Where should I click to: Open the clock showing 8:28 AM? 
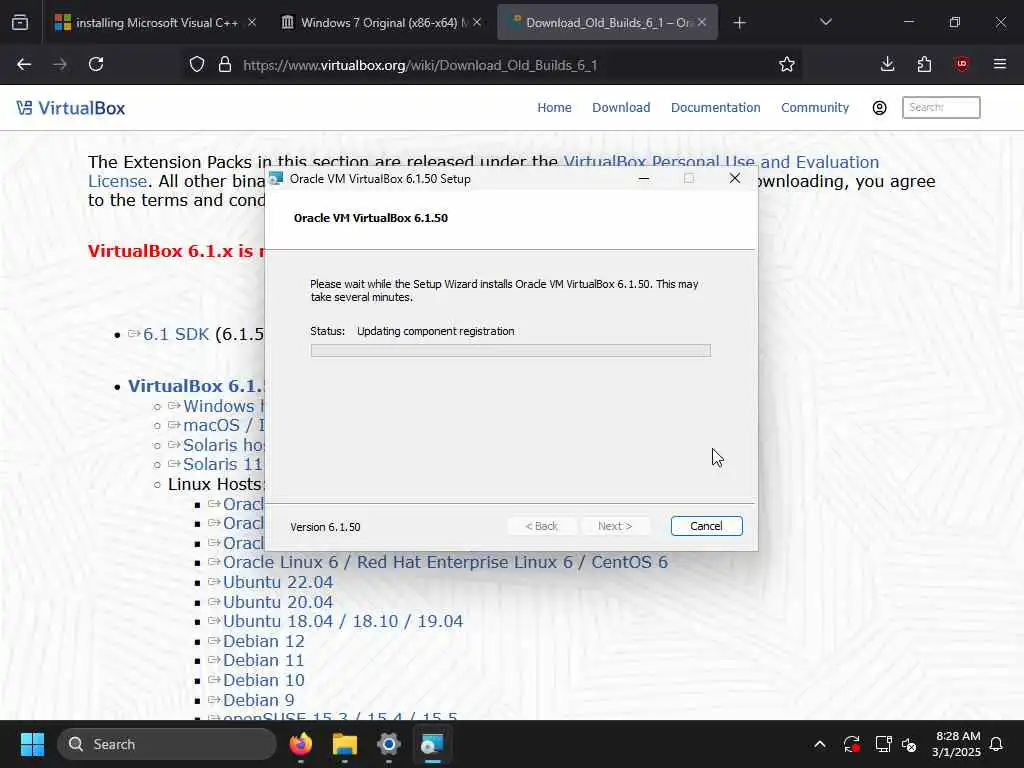[x=956, y=744]
